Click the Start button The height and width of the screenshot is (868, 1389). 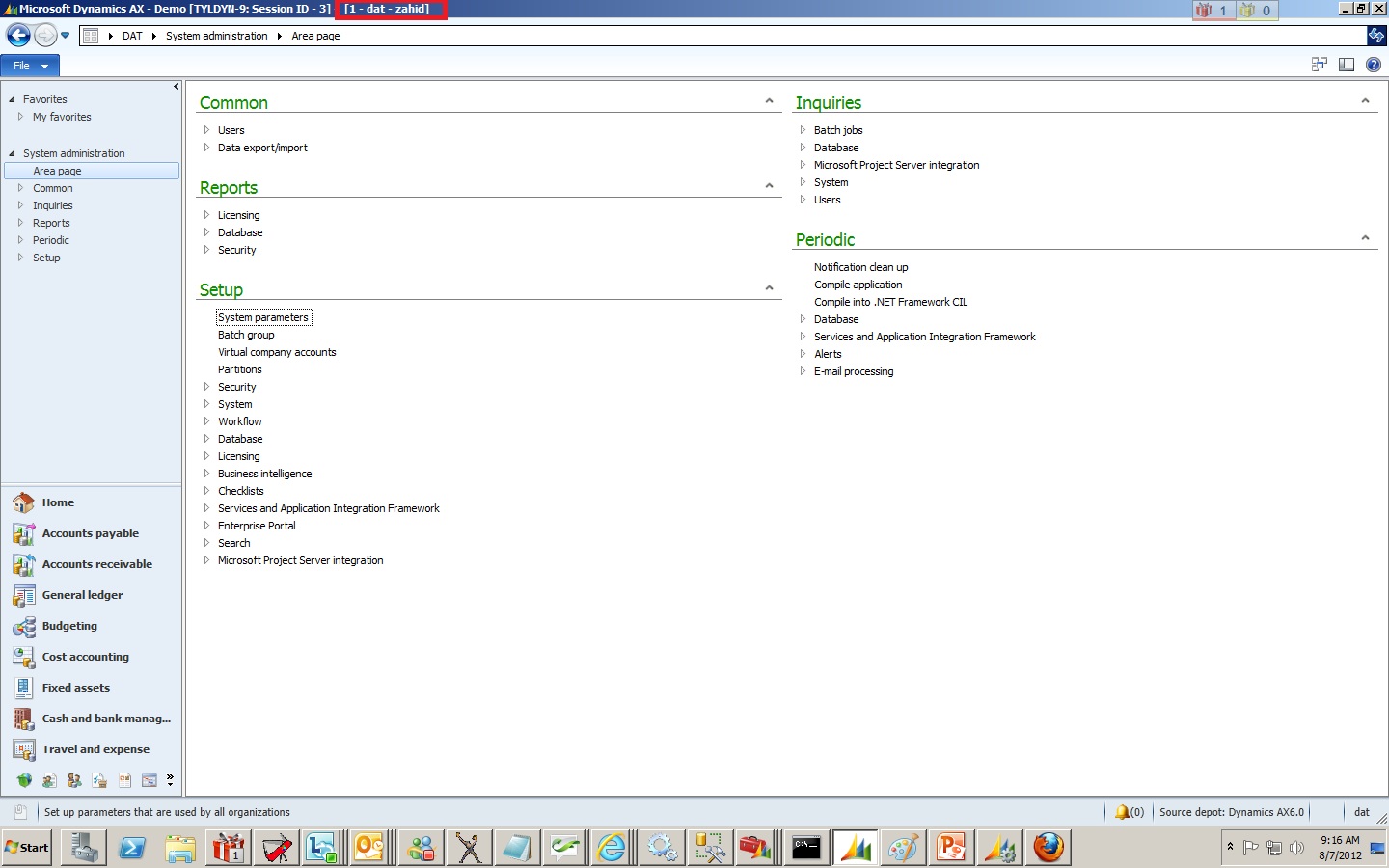coord(27,848)
